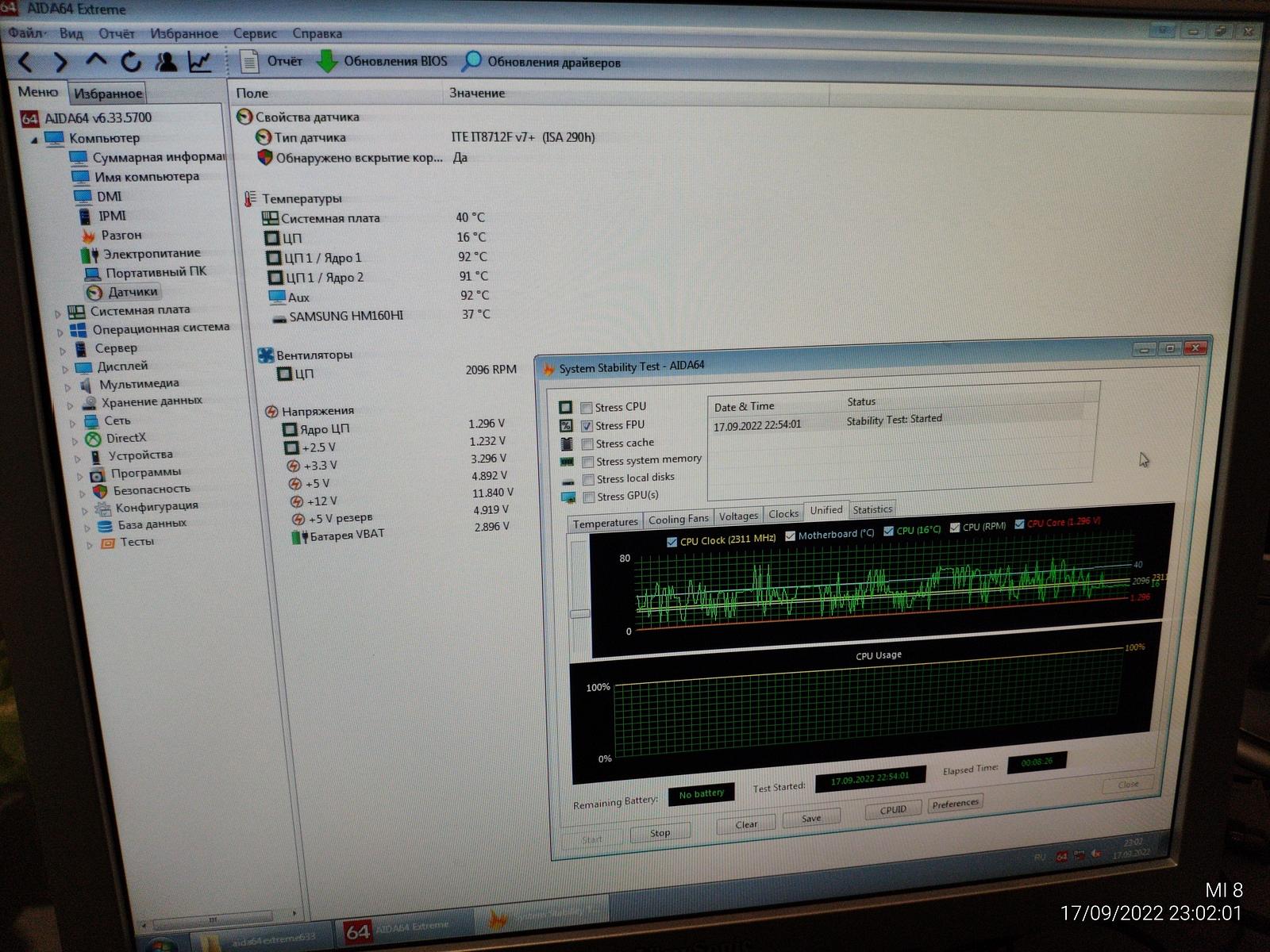Uncheck the Stress FPU checkbox
The image size is (1270, 952).
(587, 426)
